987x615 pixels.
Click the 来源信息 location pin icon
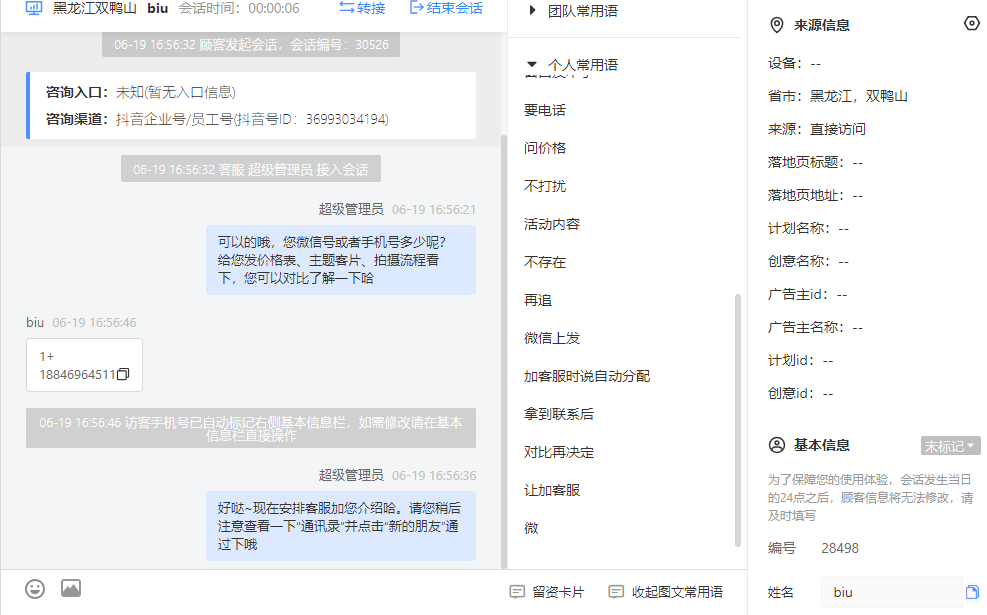(x=777, y=25)
